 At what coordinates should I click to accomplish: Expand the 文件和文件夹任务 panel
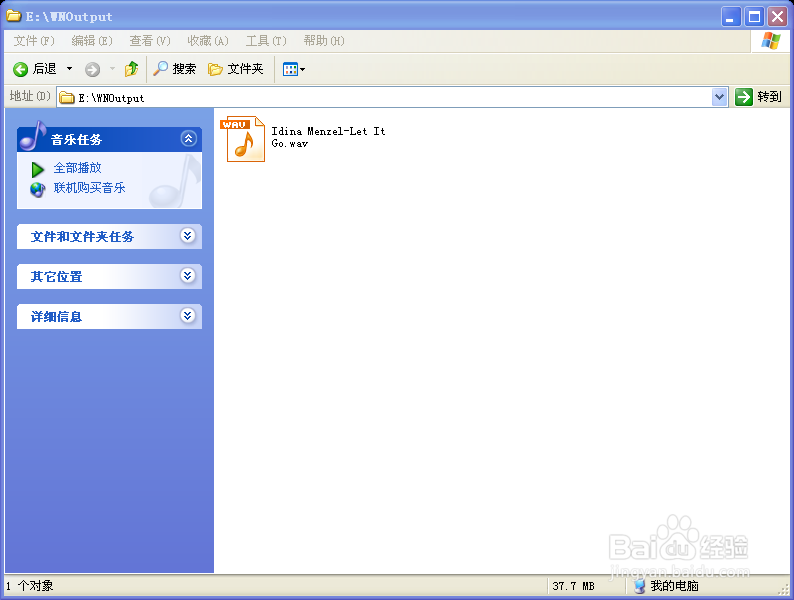pos(187,235)
